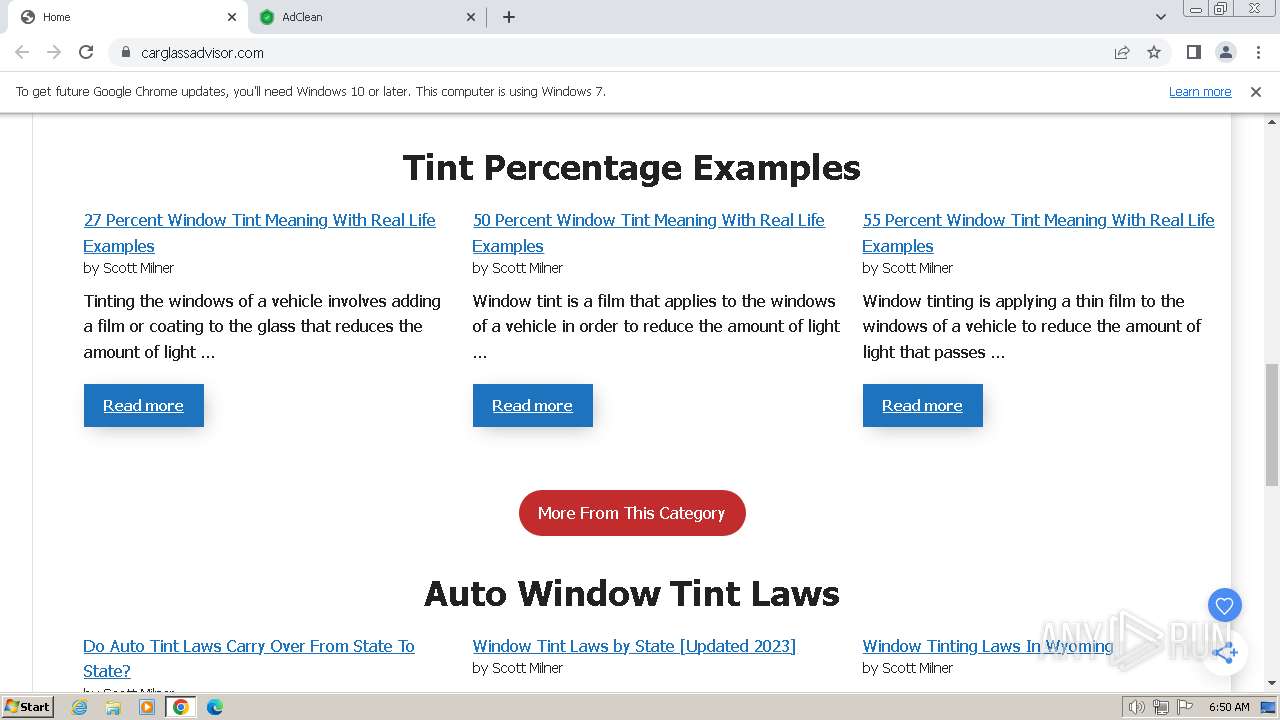1280x720 pixels.
Task: Click the 6:50 AM system clock
Action: point(1229,707)
